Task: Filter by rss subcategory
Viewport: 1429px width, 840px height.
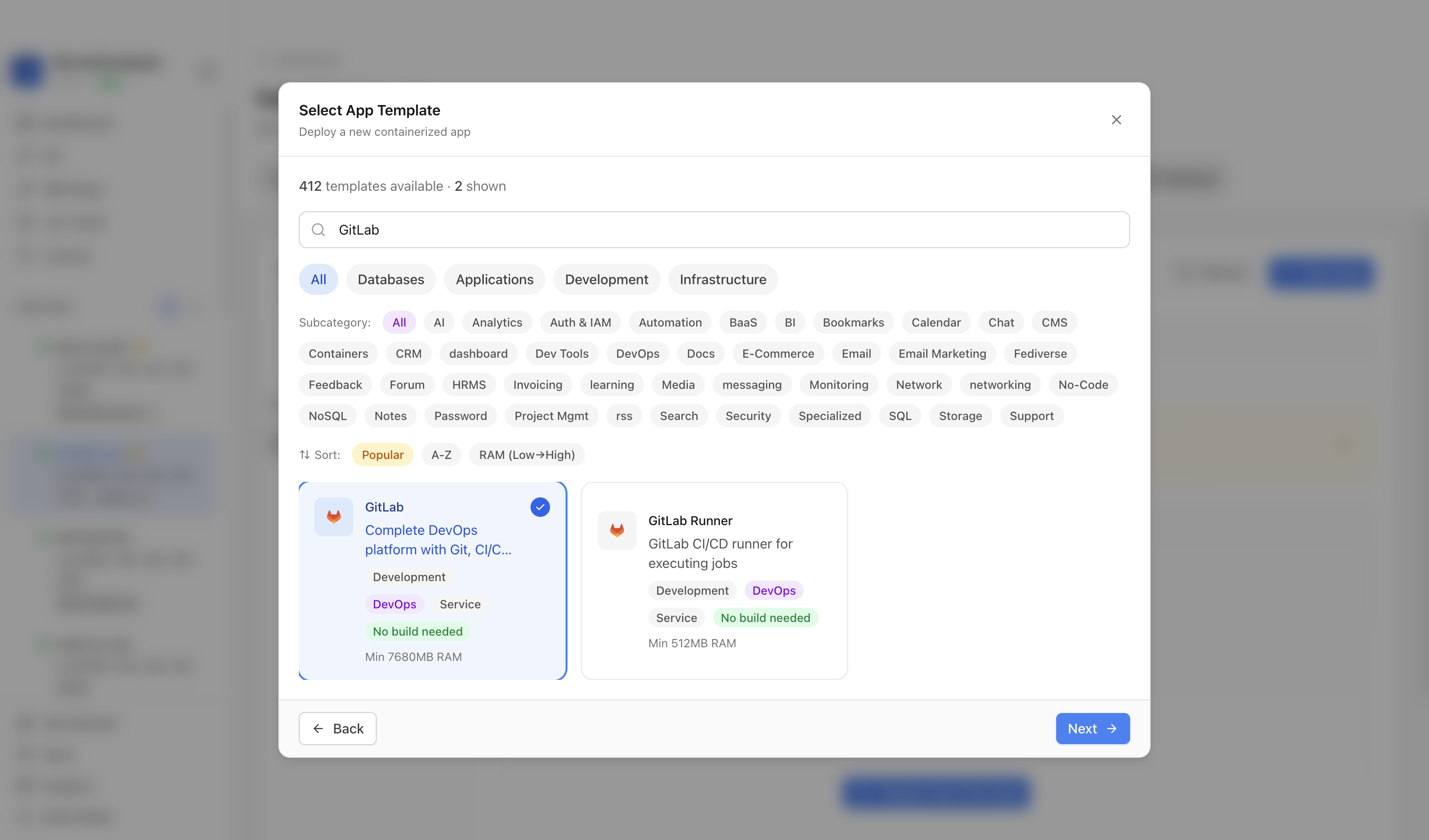Action: (x=624, y=416)
